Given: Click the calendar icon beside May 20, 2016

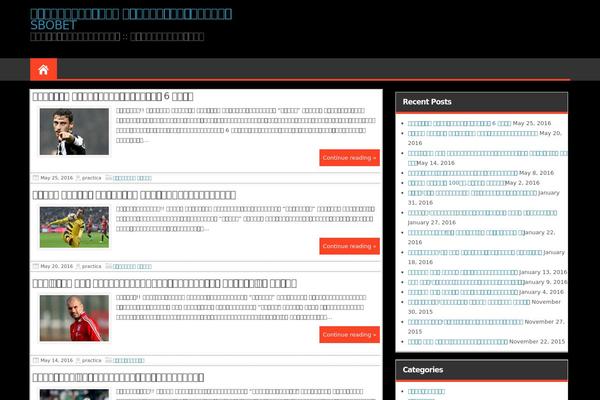Looking at the screenshot, I should 36,266.
